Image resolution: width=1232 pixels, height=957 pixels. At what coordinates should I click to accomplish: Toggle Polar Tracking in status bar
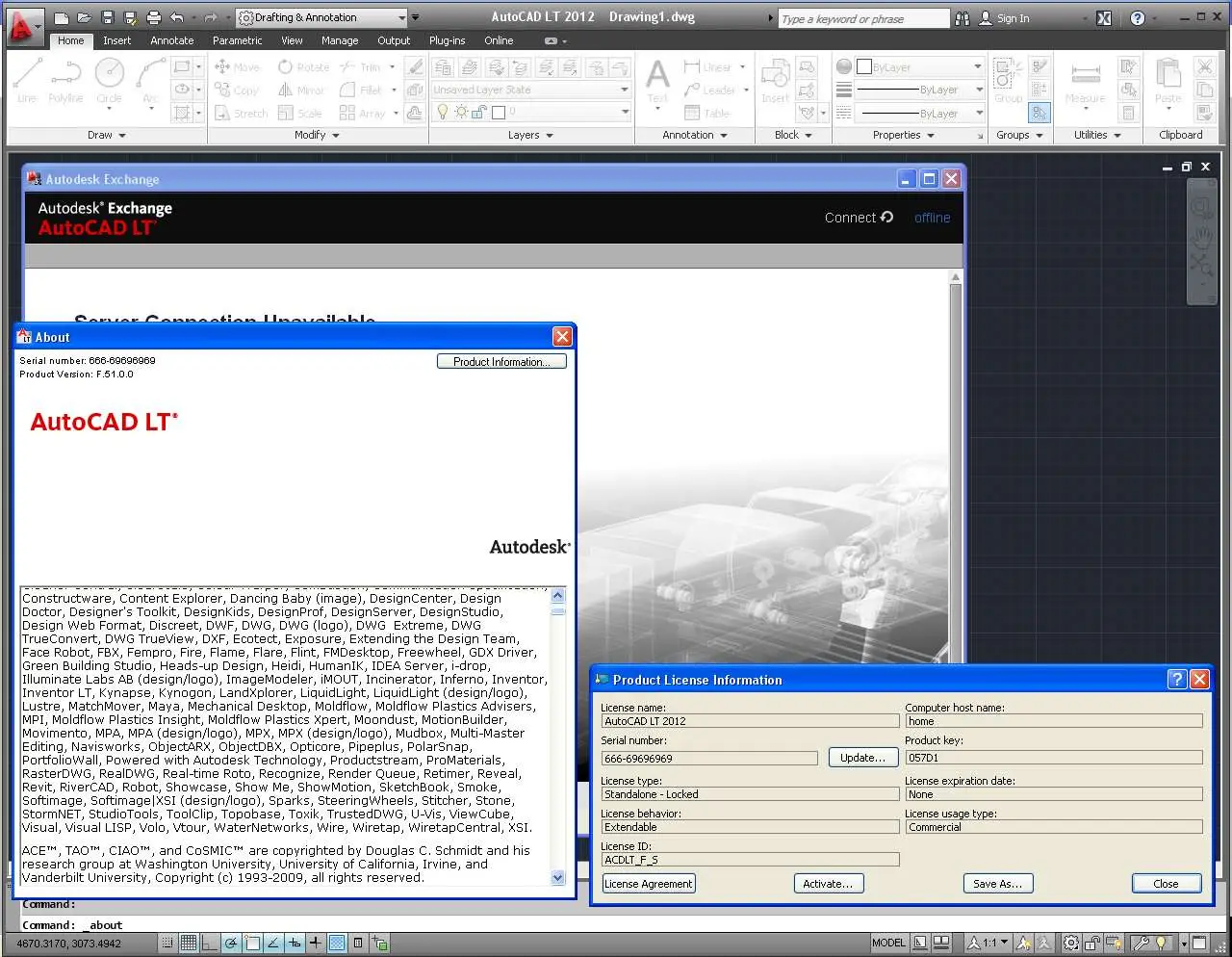(231, 944)
